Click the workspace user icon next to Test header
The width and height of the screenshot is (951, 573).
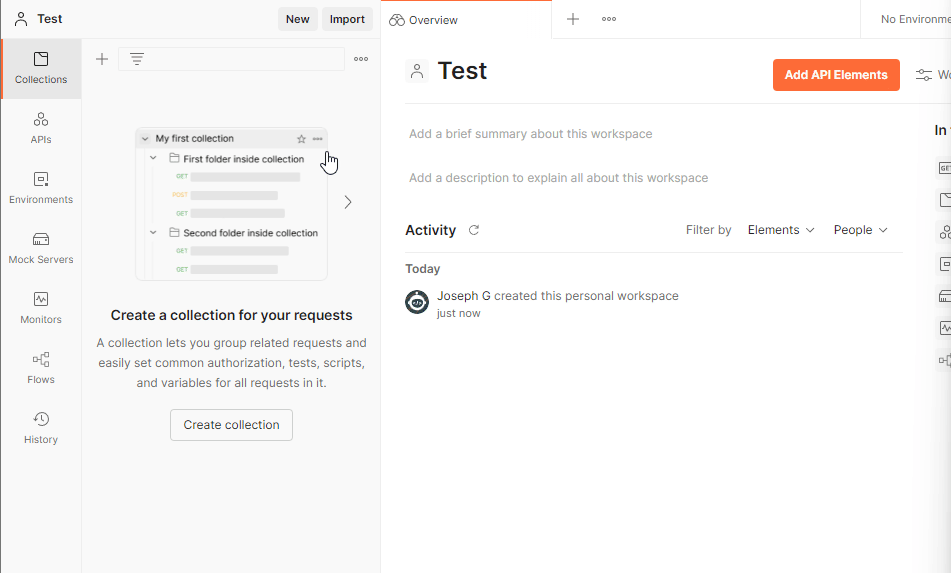coord(21,19)
